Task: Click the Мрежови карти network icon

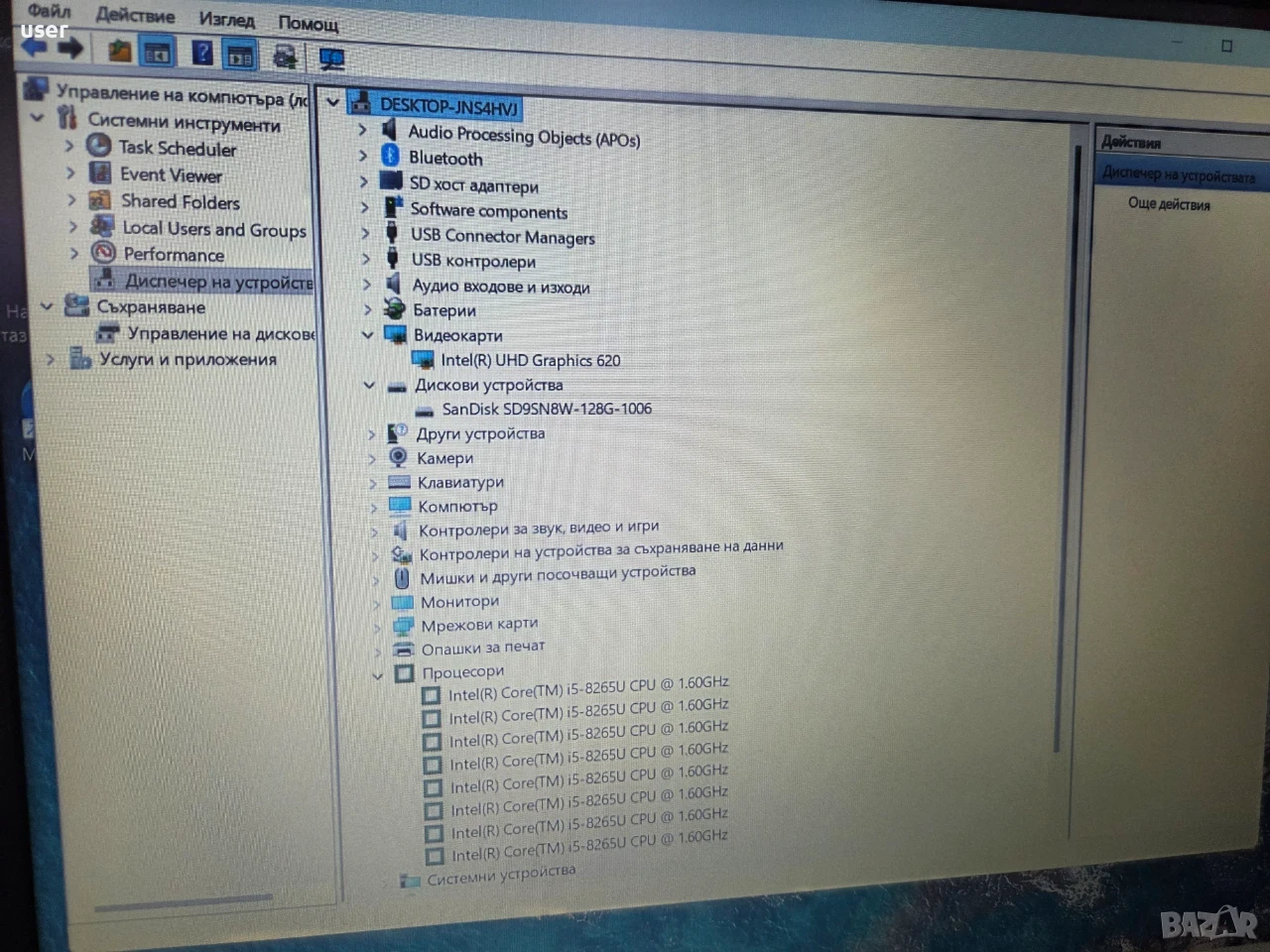Action: click(x=403, y=626)
